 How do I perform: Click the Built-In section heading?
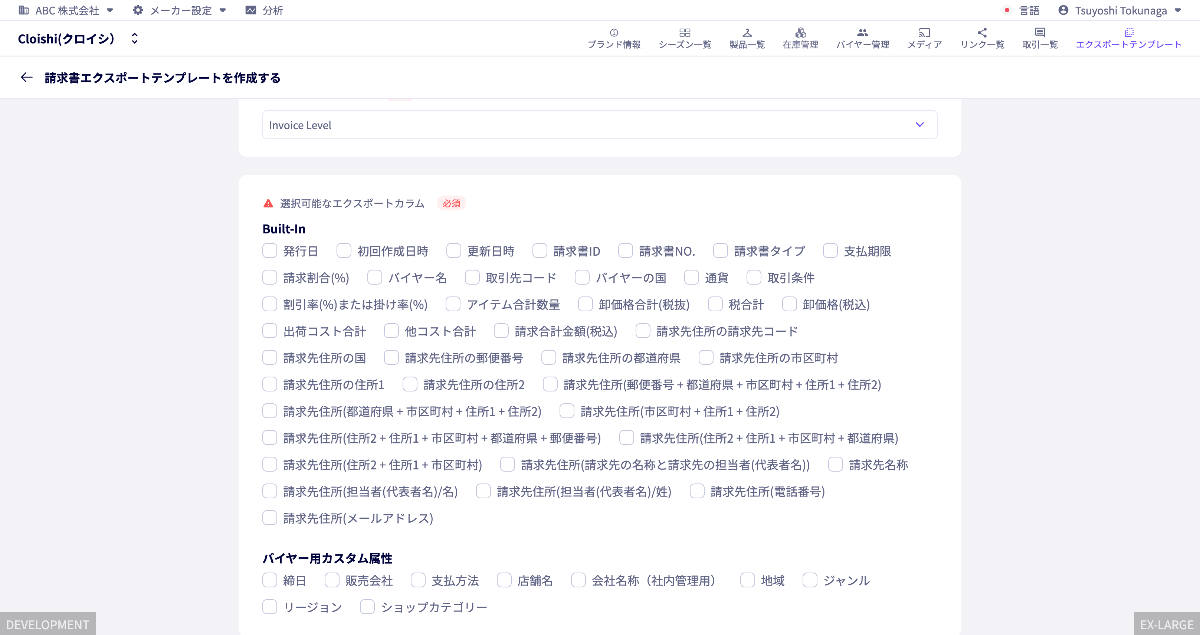pos(284,229)
